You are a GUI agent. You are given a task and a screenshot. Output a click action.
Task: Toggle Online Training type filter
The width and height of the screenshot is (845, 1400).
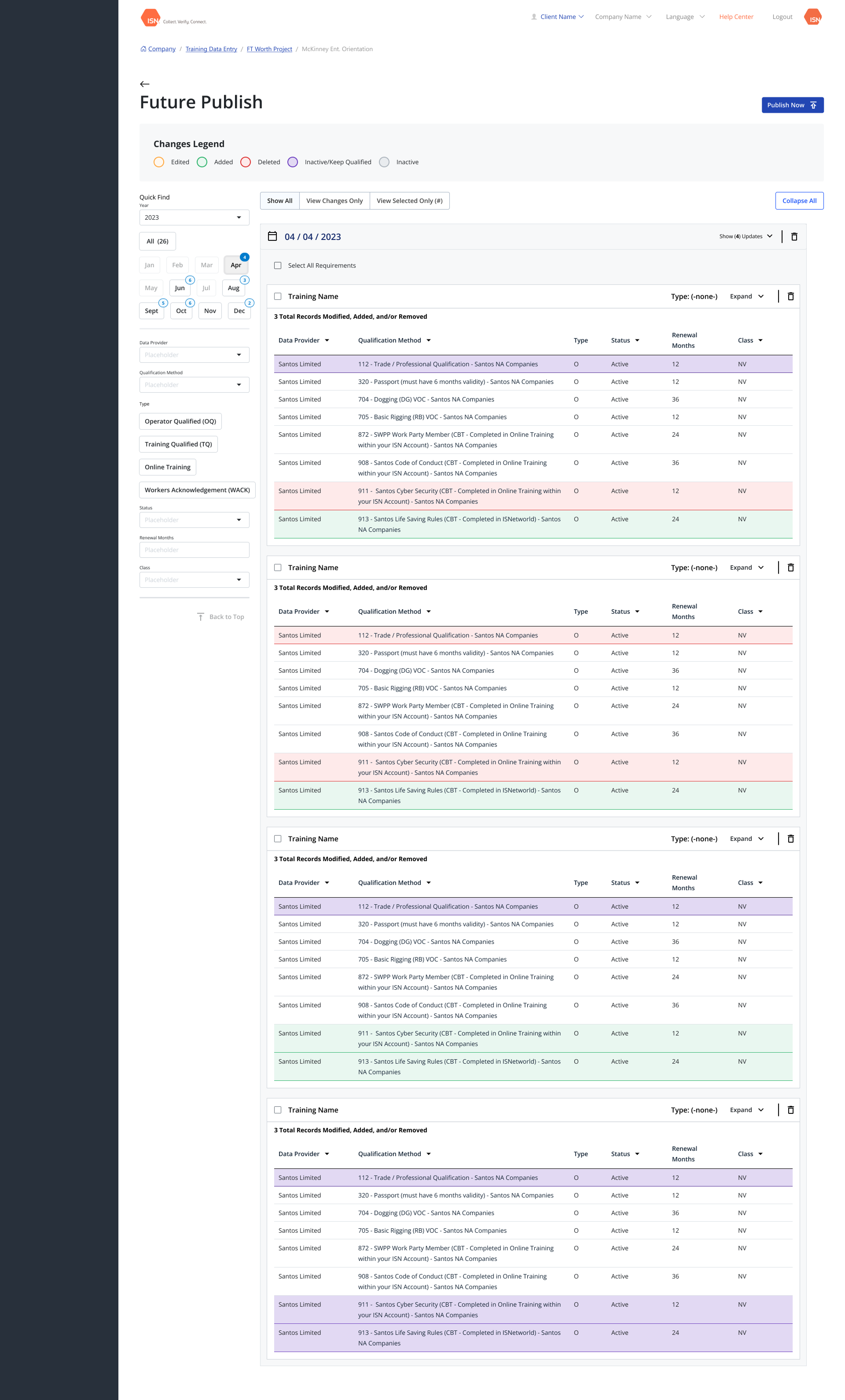pos(168,467)
